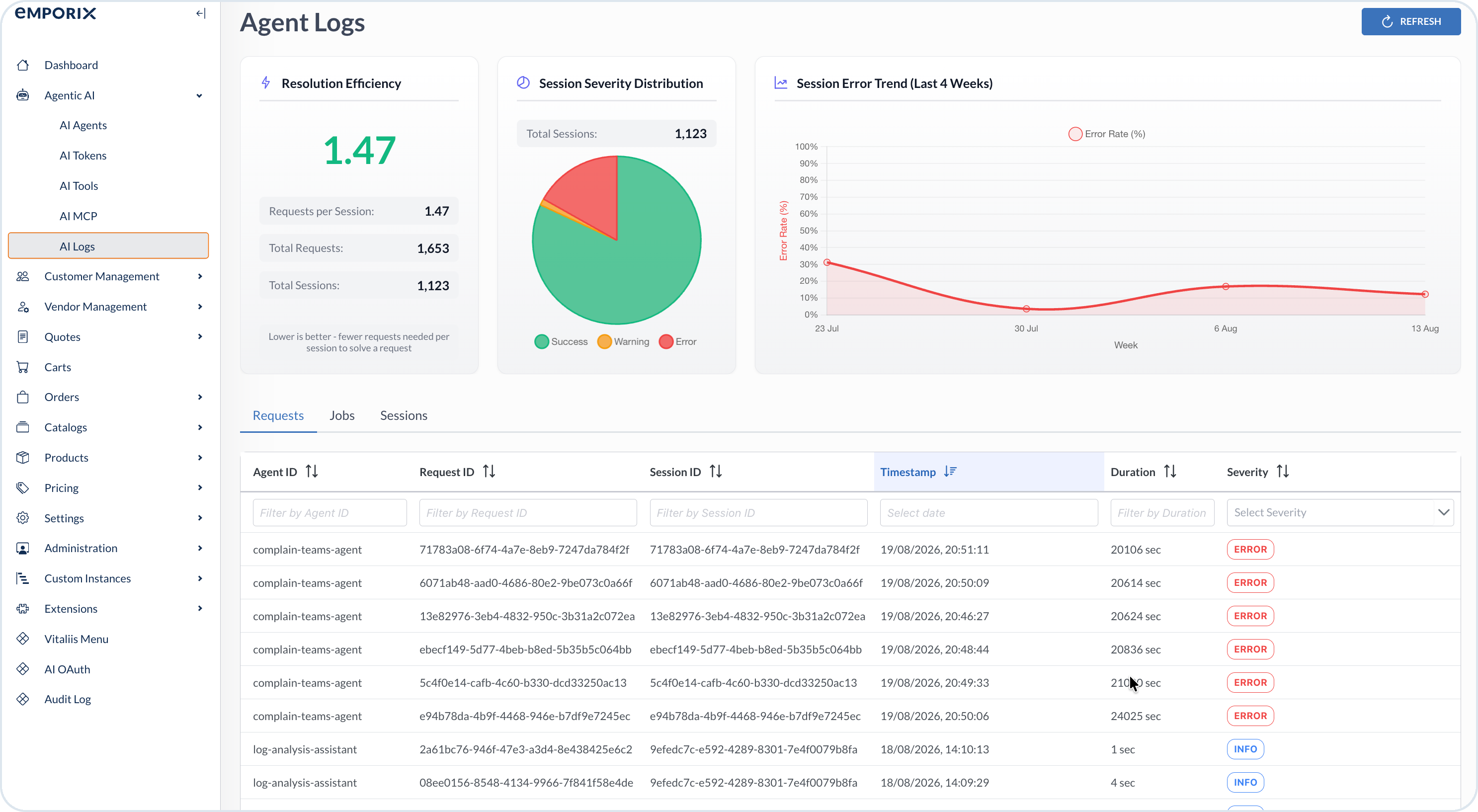Click the Filter by Agent ID field
Viewport: 1478px width, 812px height.
(329, 512)
